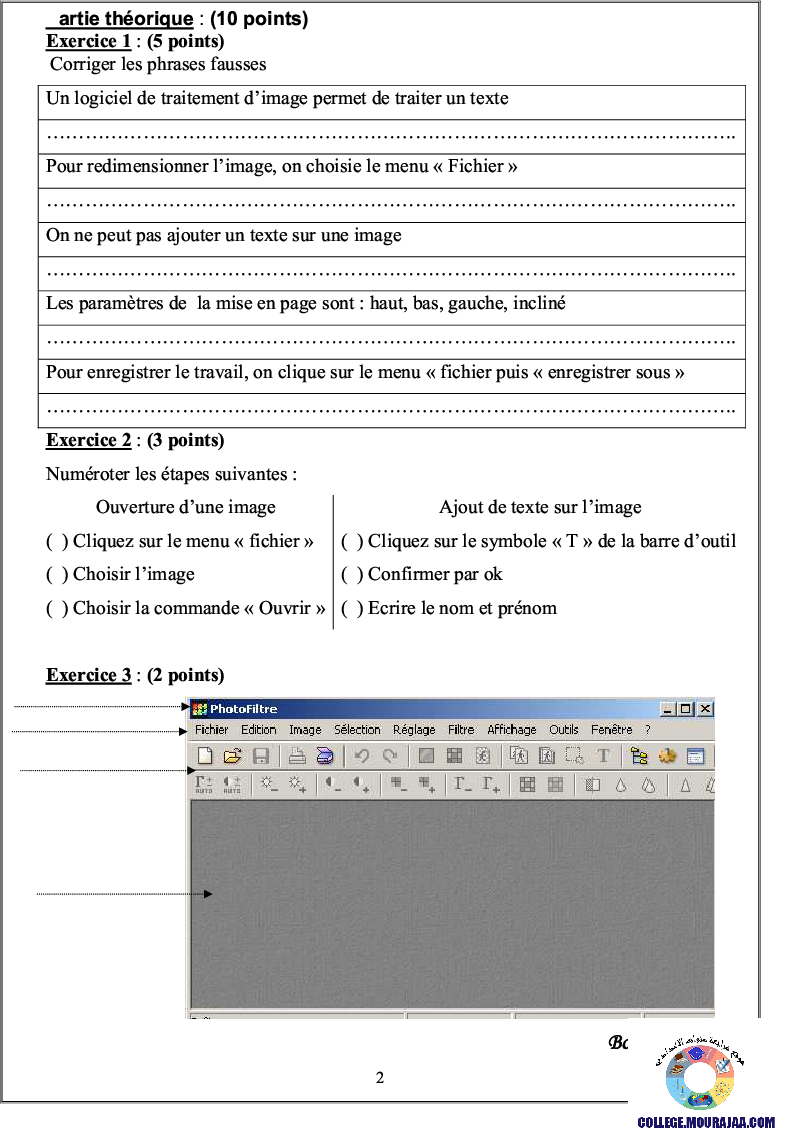Click the question mark help menu
786x1137 pixels.
(x=647, y=730)
